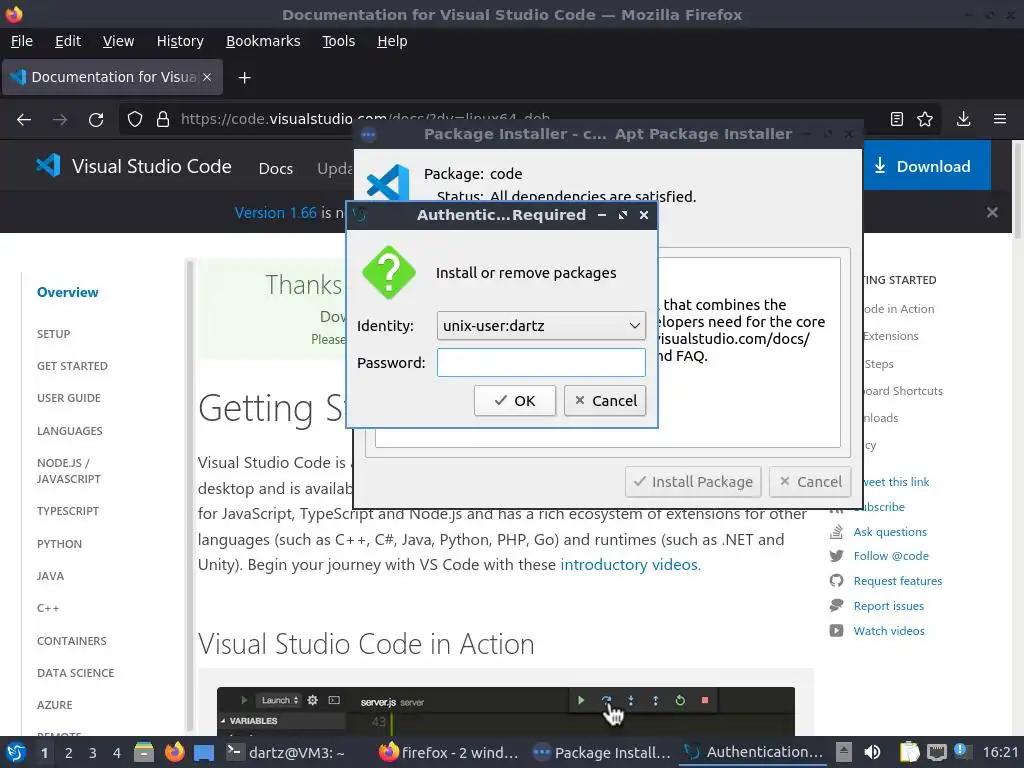Switch to workspace 2 in taskbar
1024x768 pixels.
(69, 753)
